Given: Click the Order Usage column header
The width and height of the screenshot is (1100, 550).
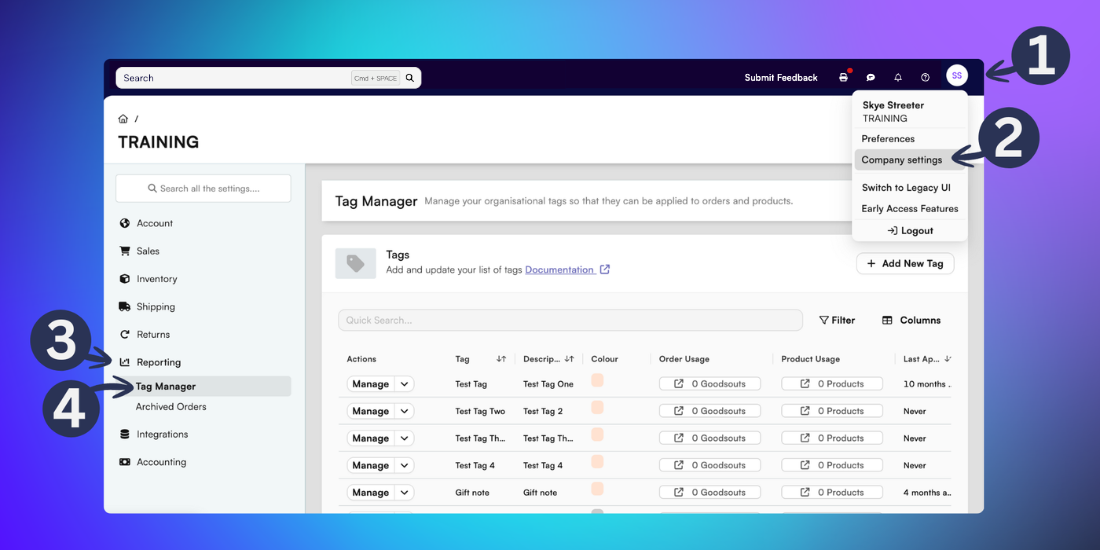Looking at the screenshot, I should (684, 358).
